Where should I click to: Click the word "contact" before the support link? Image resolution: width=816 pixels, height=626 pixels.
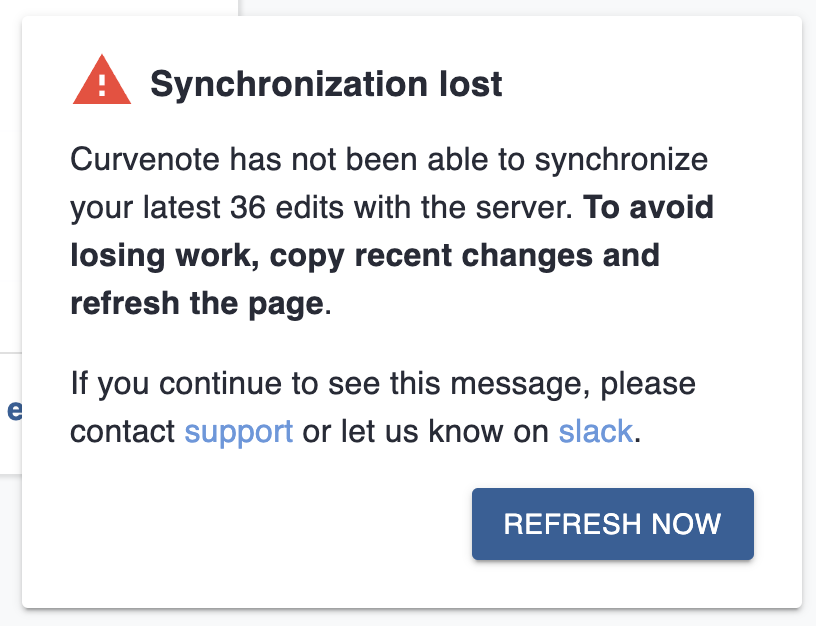click(x=122, y=431)
